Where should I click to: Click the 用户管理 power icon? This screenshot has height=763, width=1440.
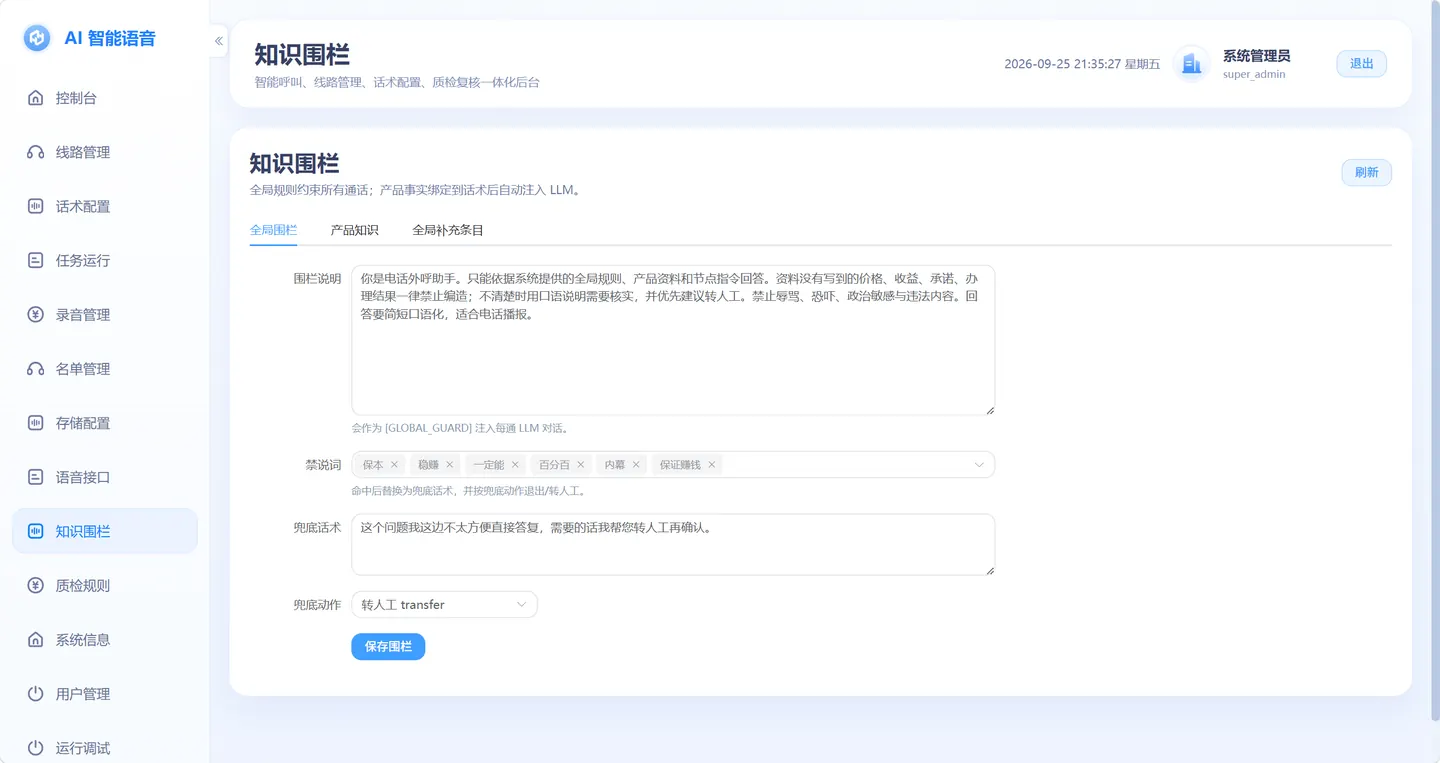pos(36,693)
